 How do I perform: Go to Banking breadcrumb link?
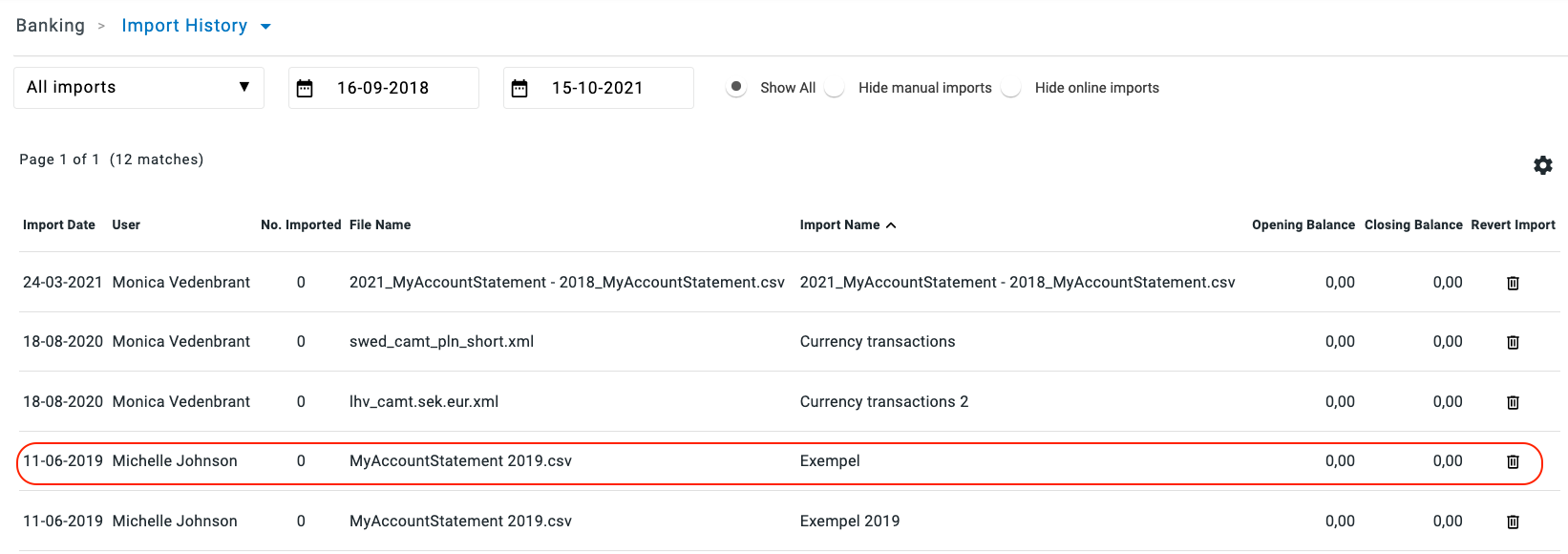click(51, 26)
